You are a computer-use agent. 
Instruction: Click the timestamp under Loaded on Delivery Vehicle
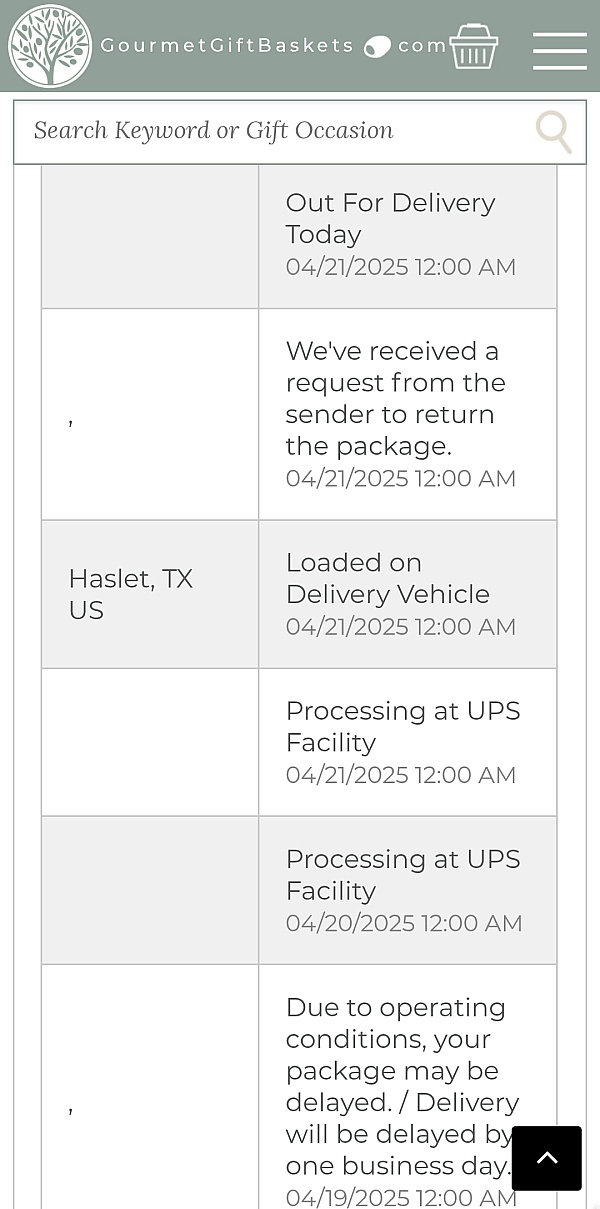click(x=400, y=627)
